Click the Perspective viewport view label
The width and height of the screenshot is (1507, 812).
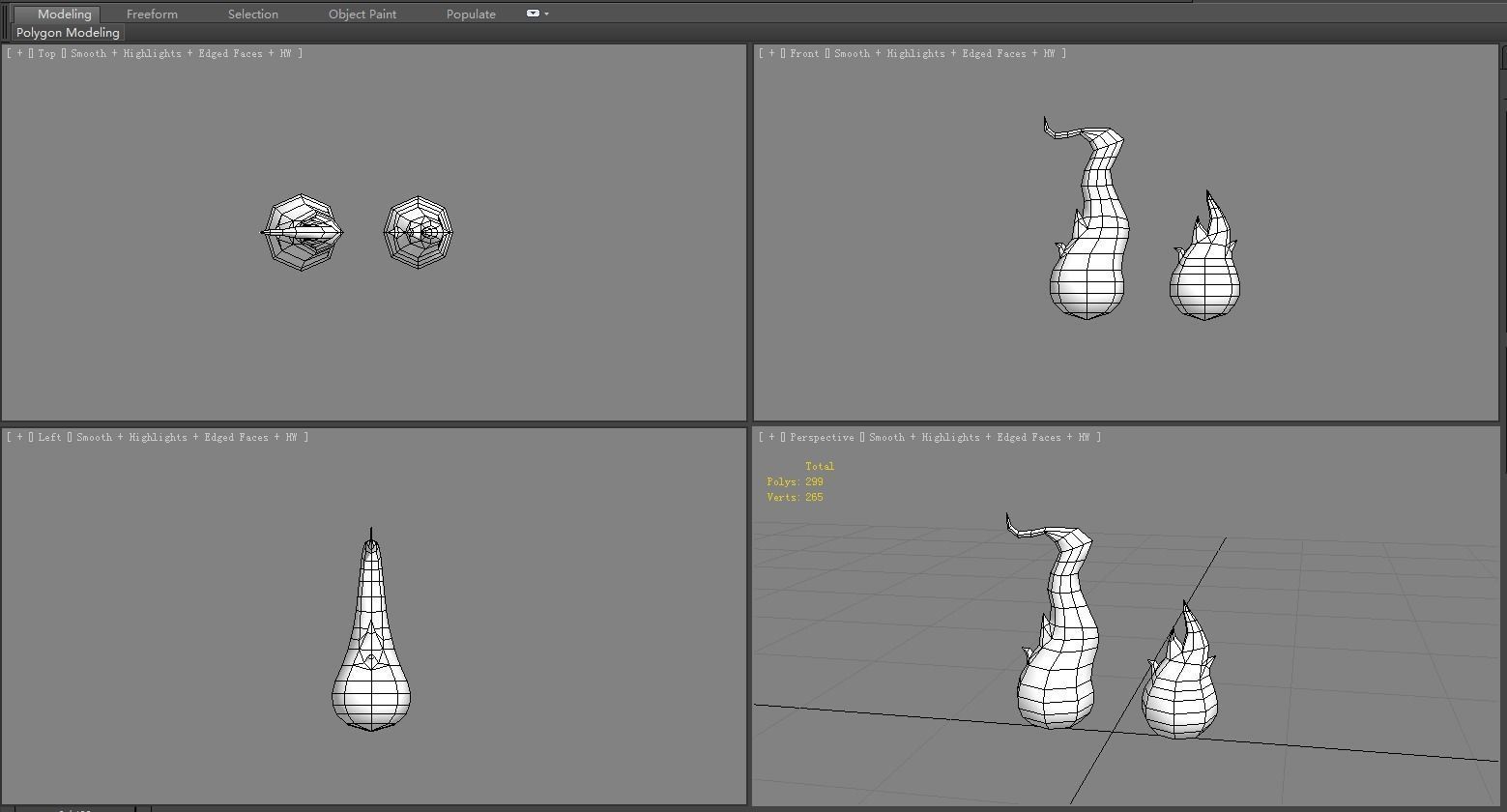click(822, 438)
